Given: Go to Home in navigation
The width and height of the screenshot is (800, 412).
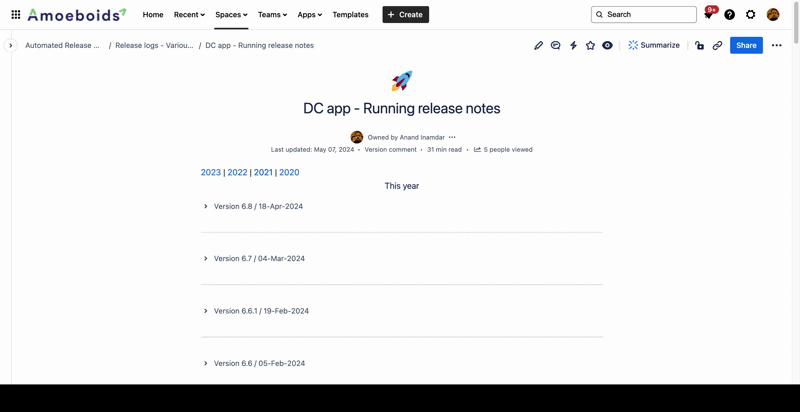Looking at the screenshot, I should click(x=153, y=15).
